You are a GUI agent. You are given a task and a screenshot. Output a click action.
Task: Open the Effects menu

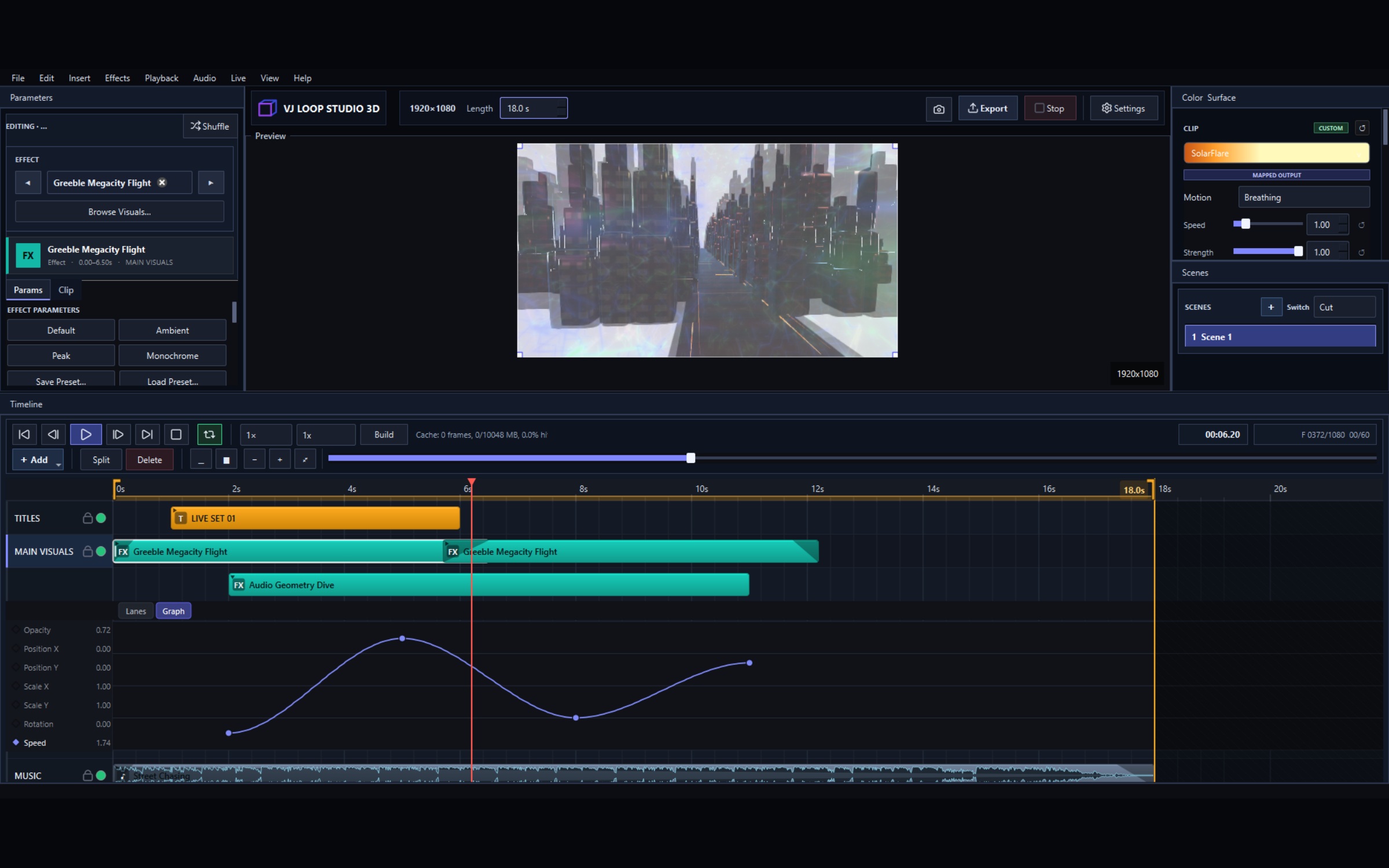pos(117,78)
